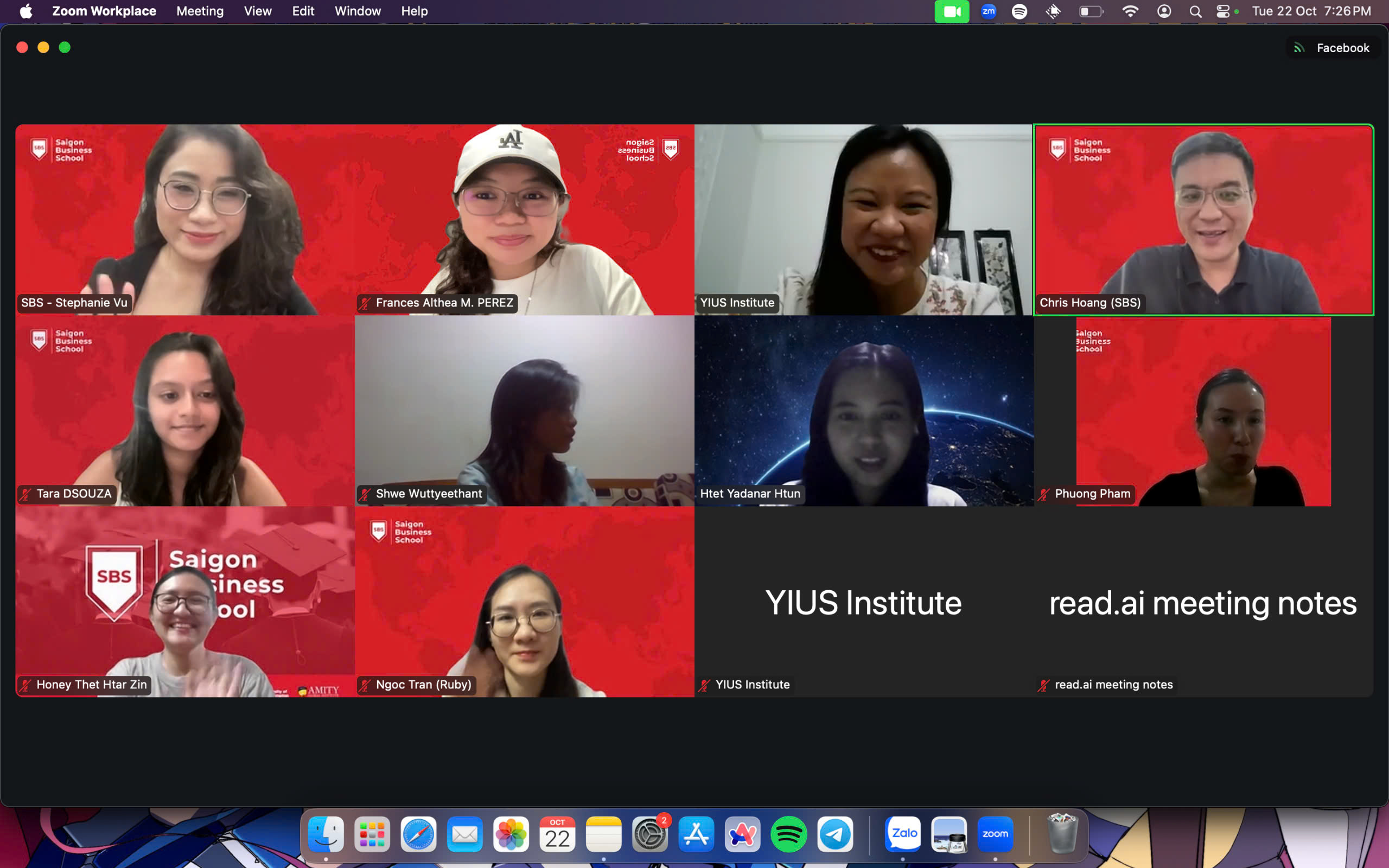The image size is (1389, 868).
Task: Expand the Help menu
Action: tap(414, 11)
